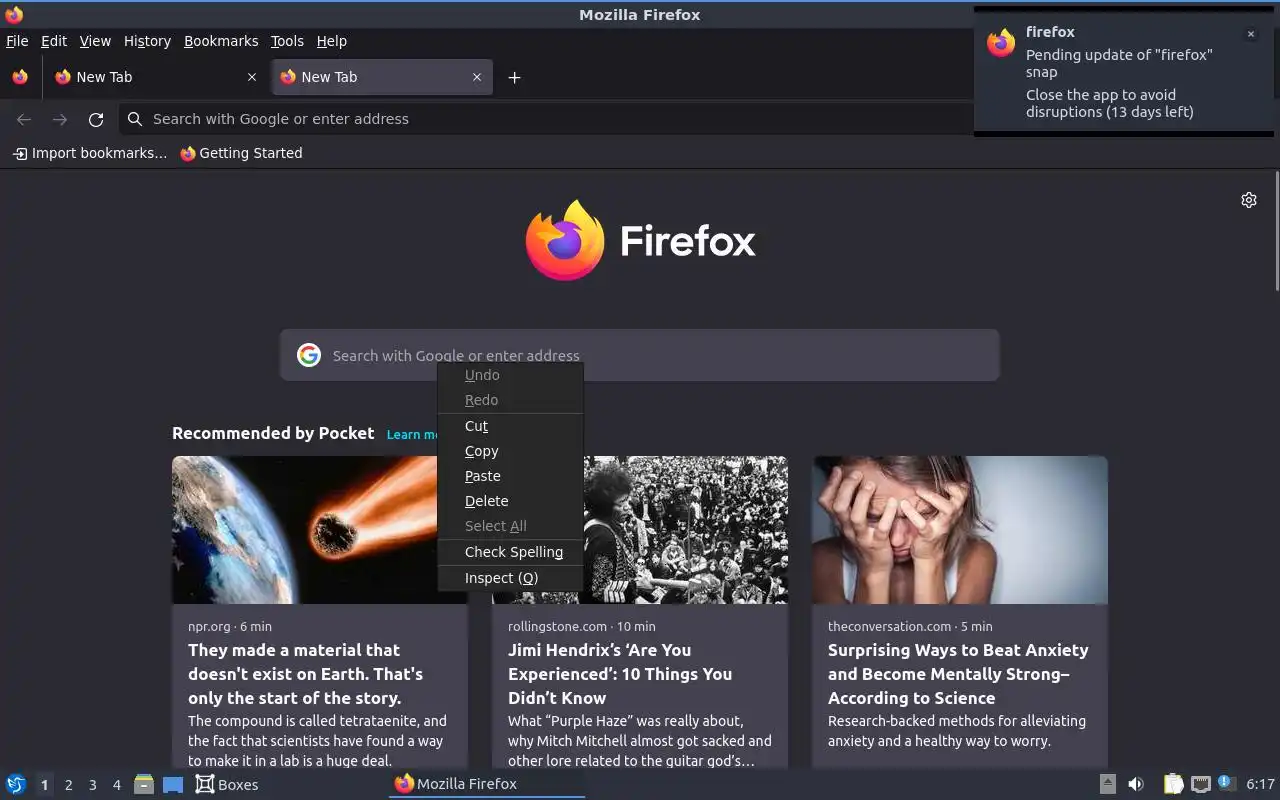Open the Beat Anxiety article headline
Viewport: 1280px width, 800px height.
tap(958, 674)
